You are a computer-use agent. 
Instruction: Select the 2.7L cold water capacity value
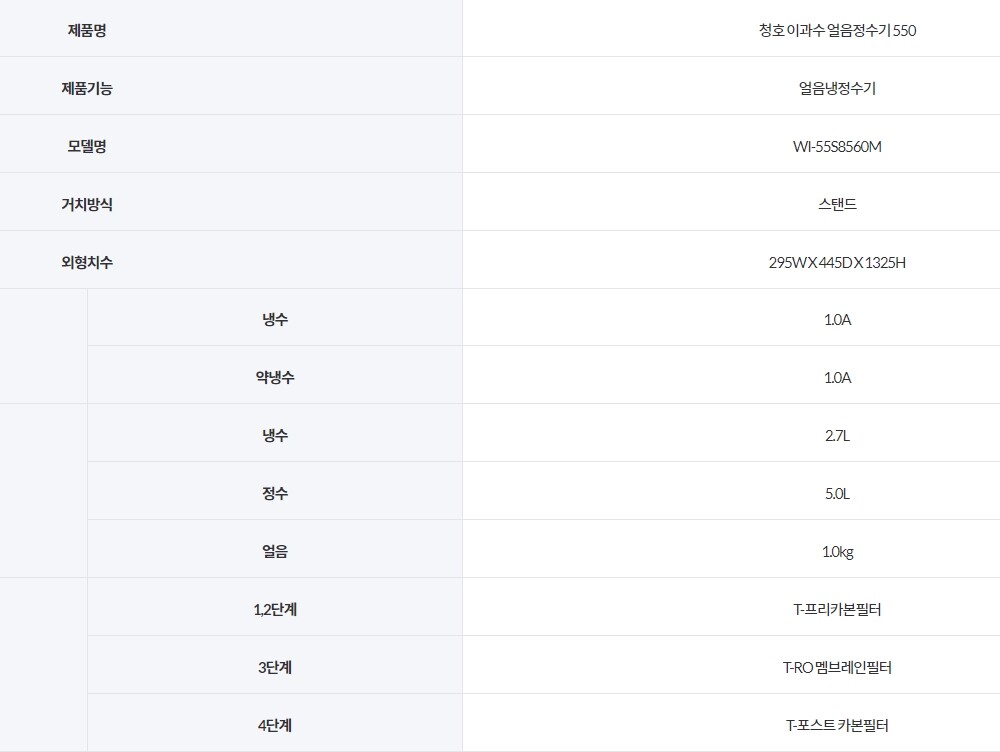(837, 435)
